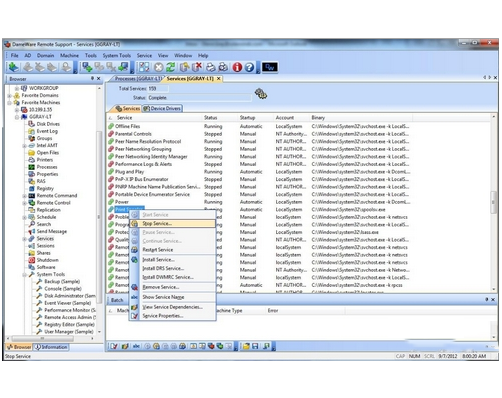
Task: Click the printer toolbar icon
Action: tap(211, 67)
